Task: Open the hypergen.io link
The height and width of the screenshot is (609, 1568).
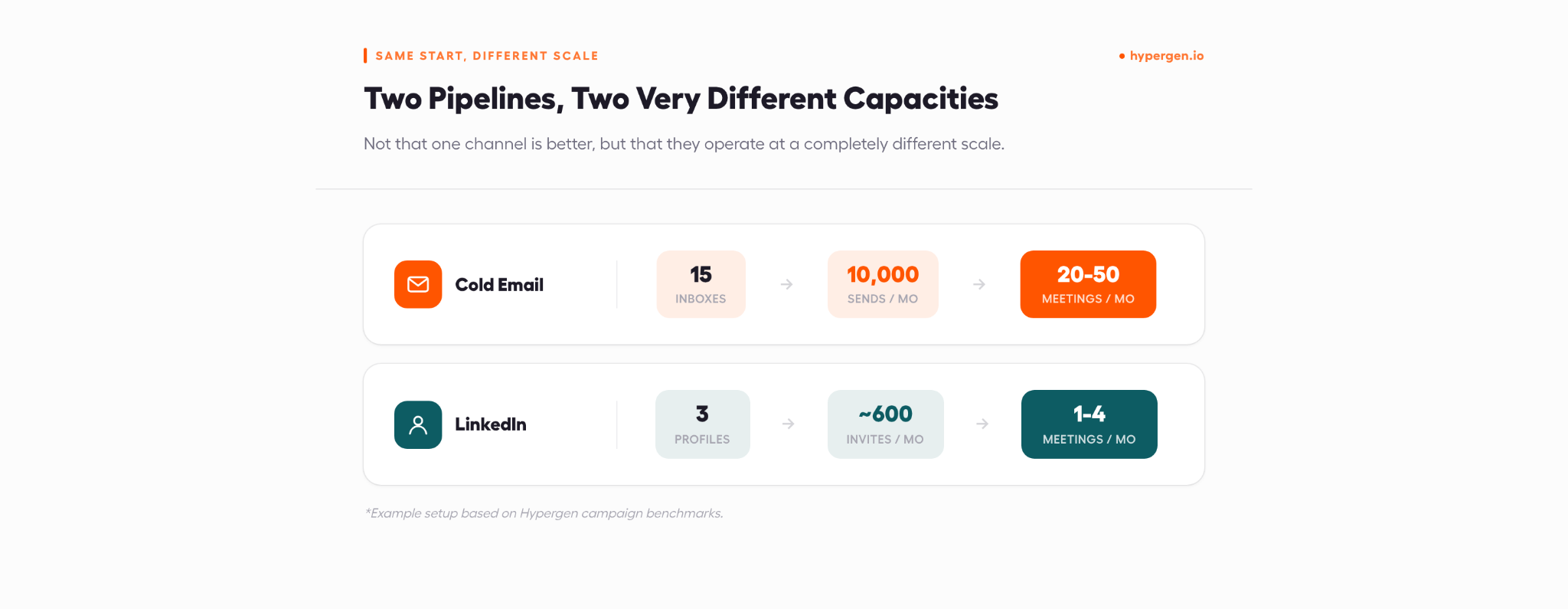Action: (x=1167, y=56)
